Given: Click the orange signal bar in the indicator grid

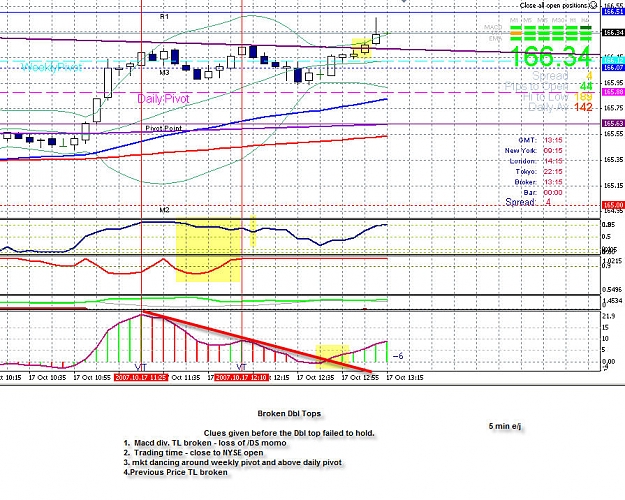Looking at the screenshot, I should click(x=516, y=33).
